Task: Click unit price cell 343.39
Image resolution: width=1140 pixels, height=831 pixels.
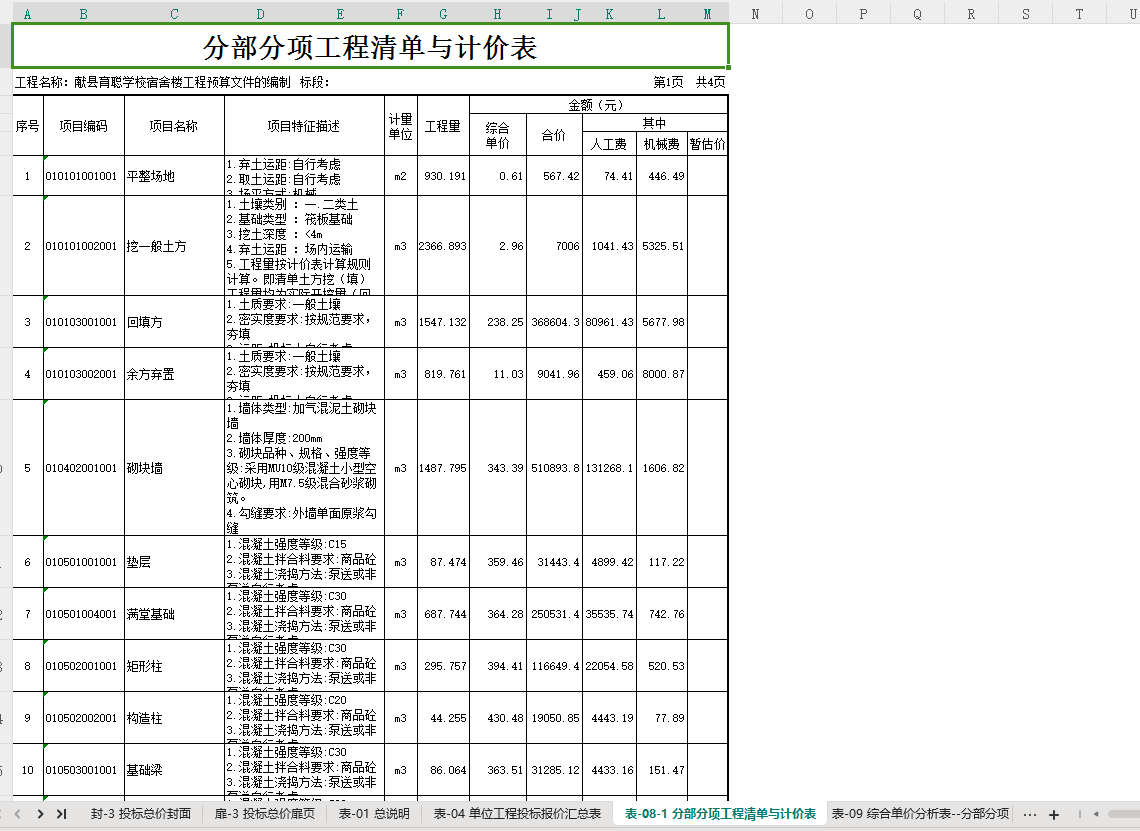Action: [498, 468]
